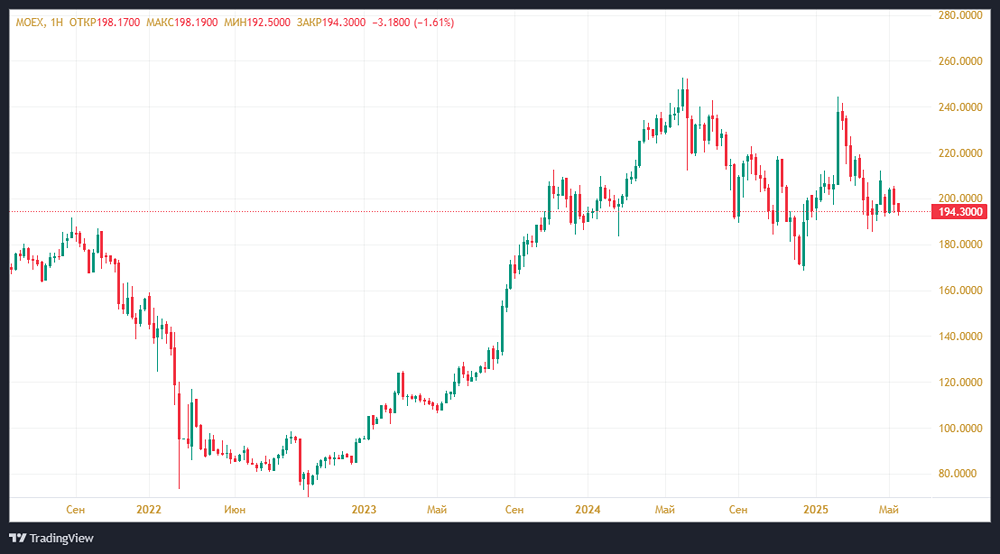Select the 2022 label on the time axis

(x=148, y=510)
